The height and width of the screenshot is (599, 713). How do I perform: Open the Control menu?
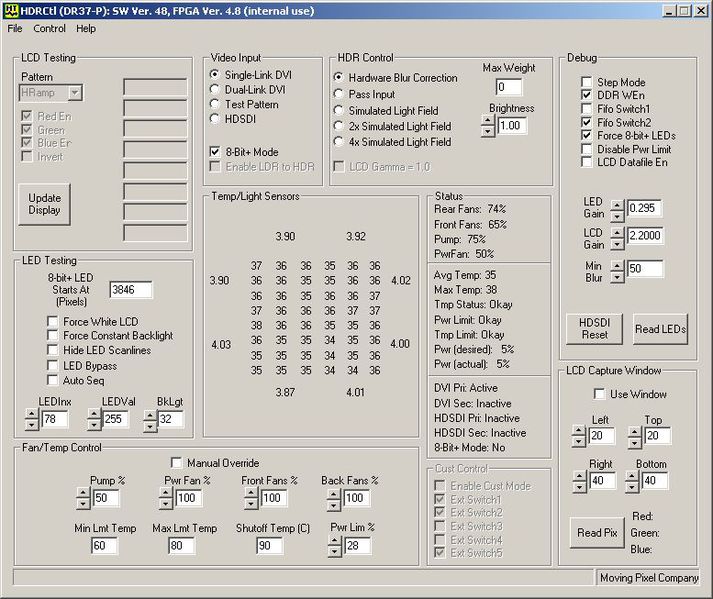pos(49,28)
